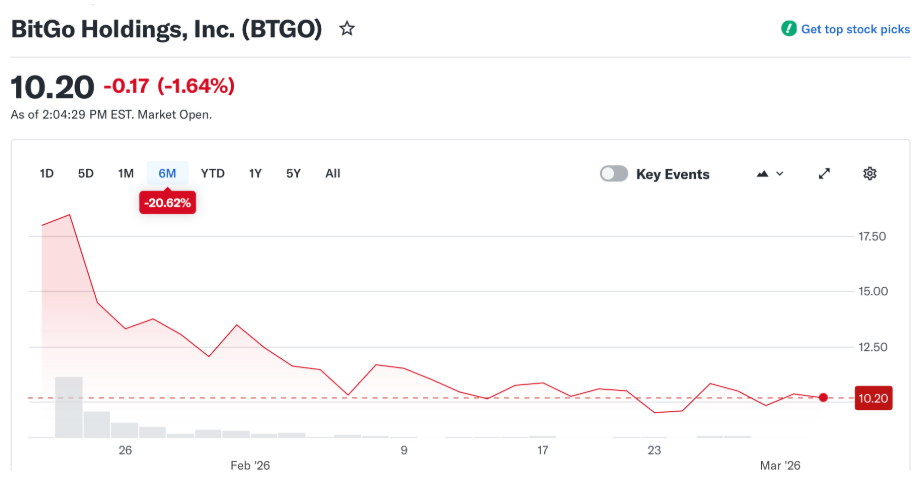Image resolution: width=916 pixels, height=477 pixels.
Task: Click the As of 2:04:29 PM EST text
Action: click(111, 115)
